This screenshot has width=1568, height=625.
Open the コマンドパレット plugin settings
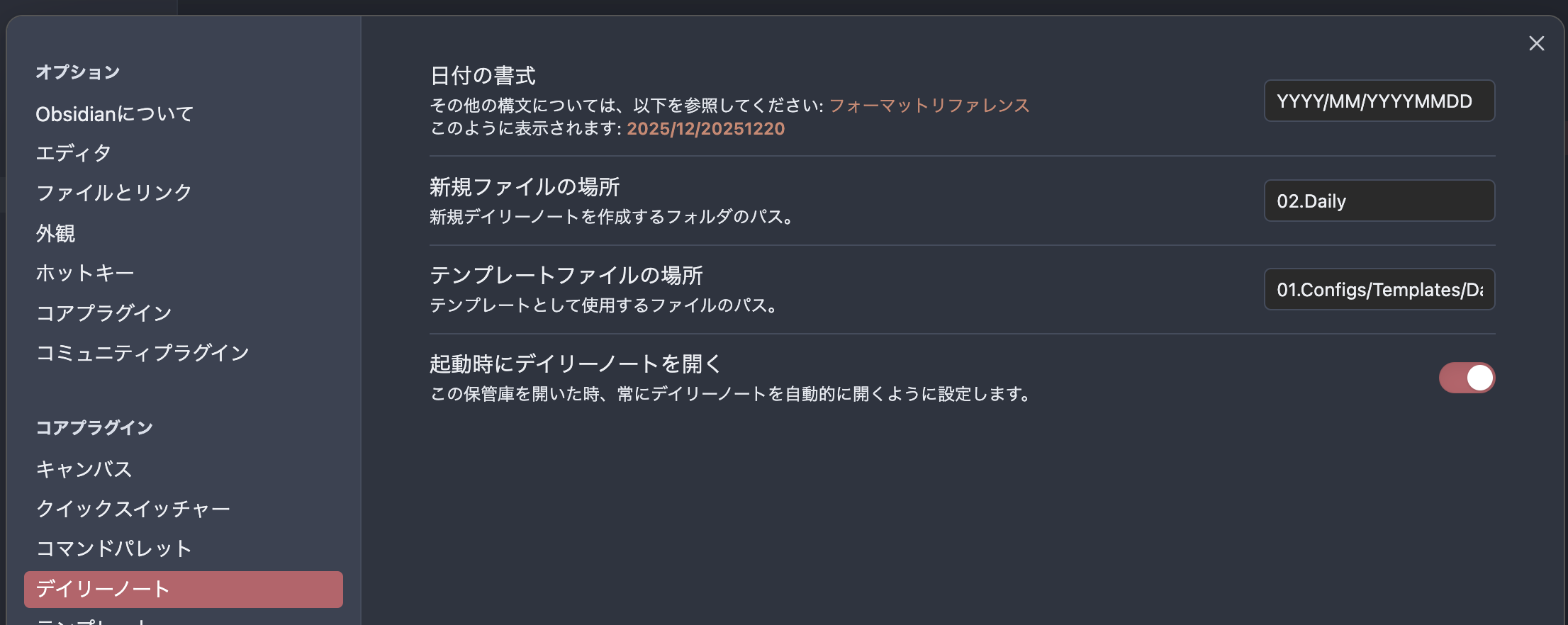pyautogui.click(x=113, y=548)
